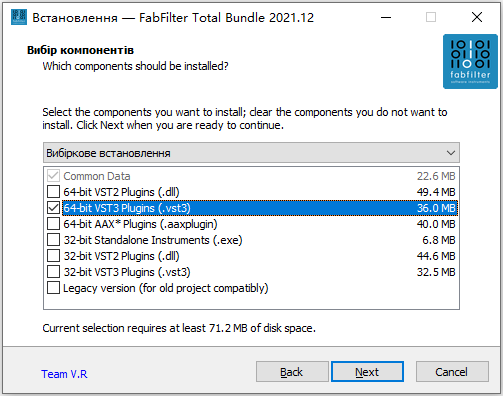The height and width of the screenshot is (396, 503).
Task: Cancel the installation
Action: point(452,372)
